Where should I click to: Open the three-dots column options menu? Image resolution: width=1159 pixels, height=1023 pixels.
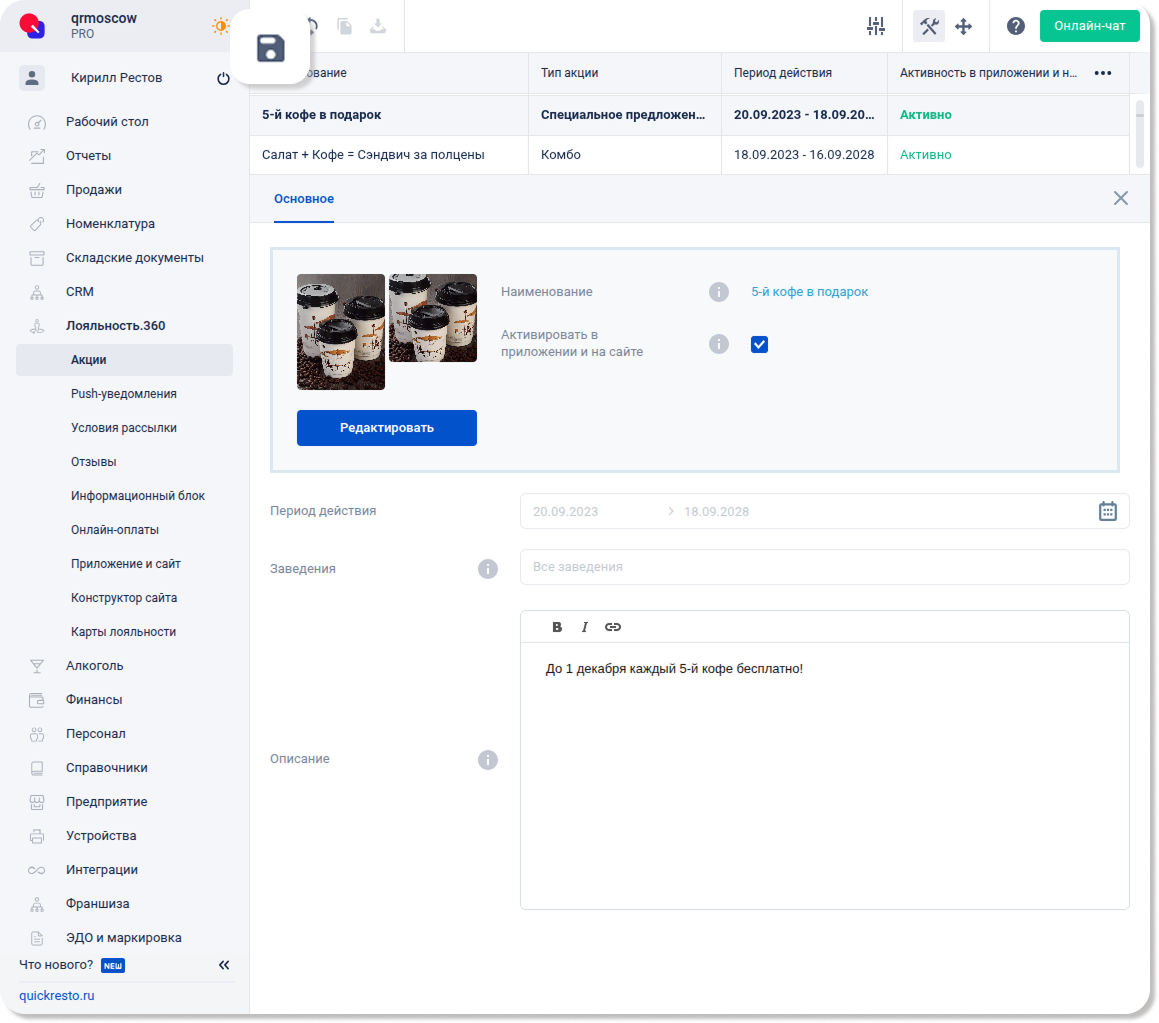click(x=1103, y=73)
